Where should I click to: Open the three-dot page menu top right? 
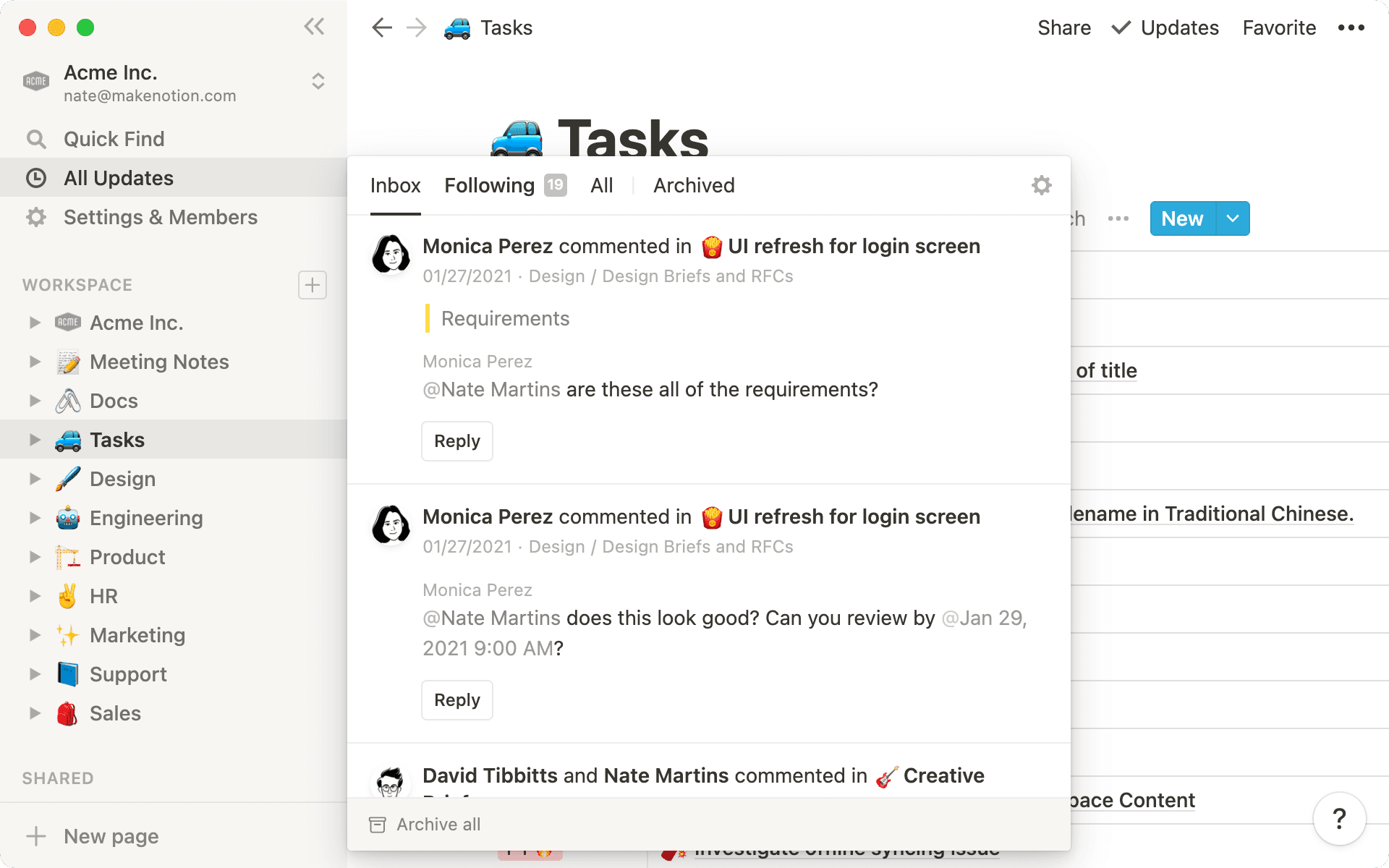pyautogui.click(x=1351, y=27)
